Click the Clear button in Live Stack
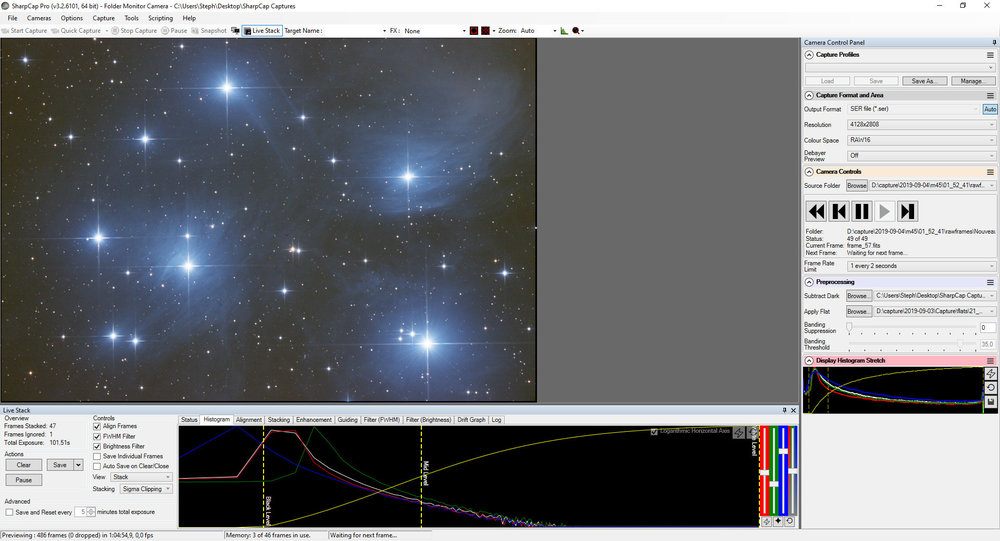 [24, 465]
